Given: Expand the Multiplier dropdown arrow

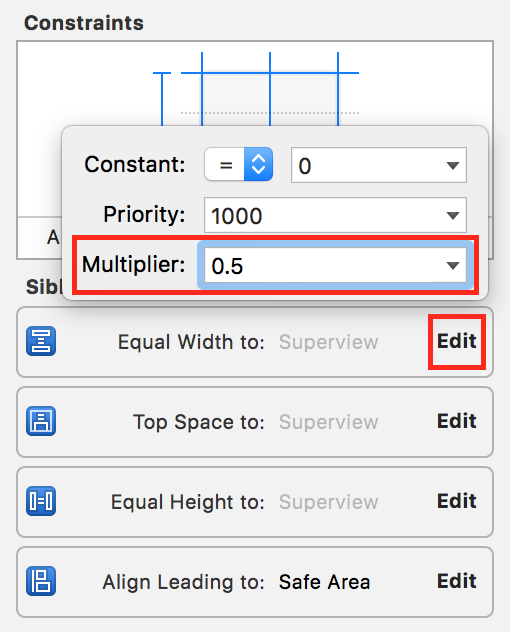Looking at the screenshot, I should coord(453,265).
